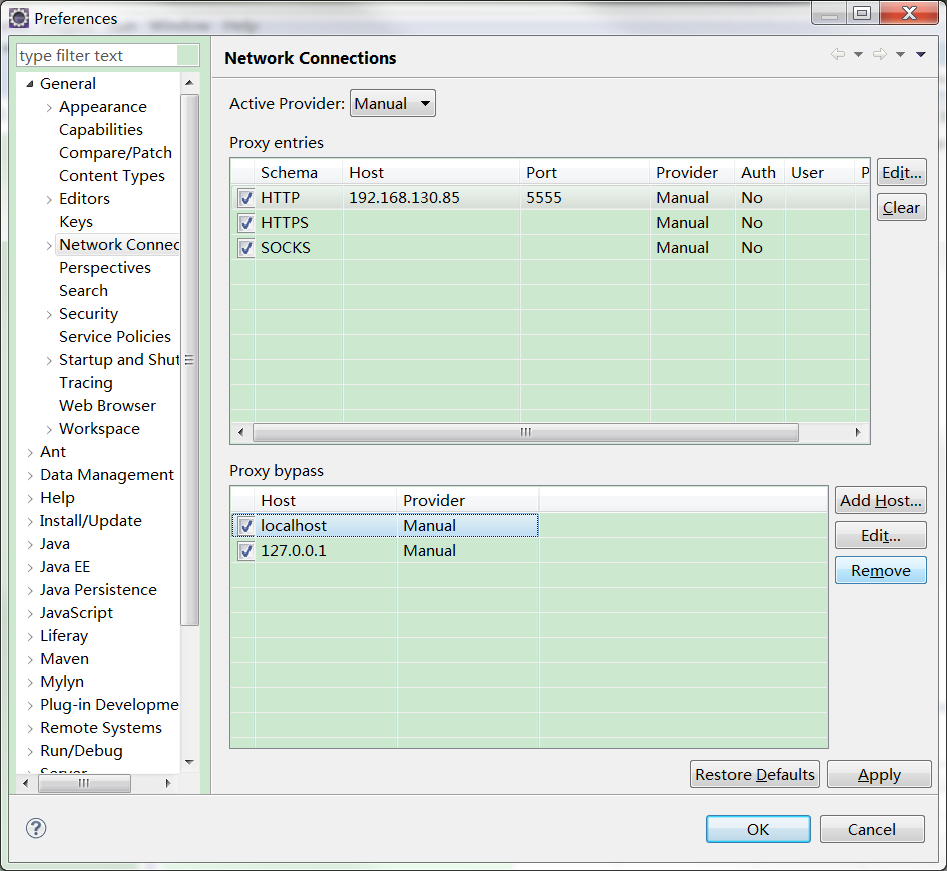Collapse the General tree node

(30, 84)
